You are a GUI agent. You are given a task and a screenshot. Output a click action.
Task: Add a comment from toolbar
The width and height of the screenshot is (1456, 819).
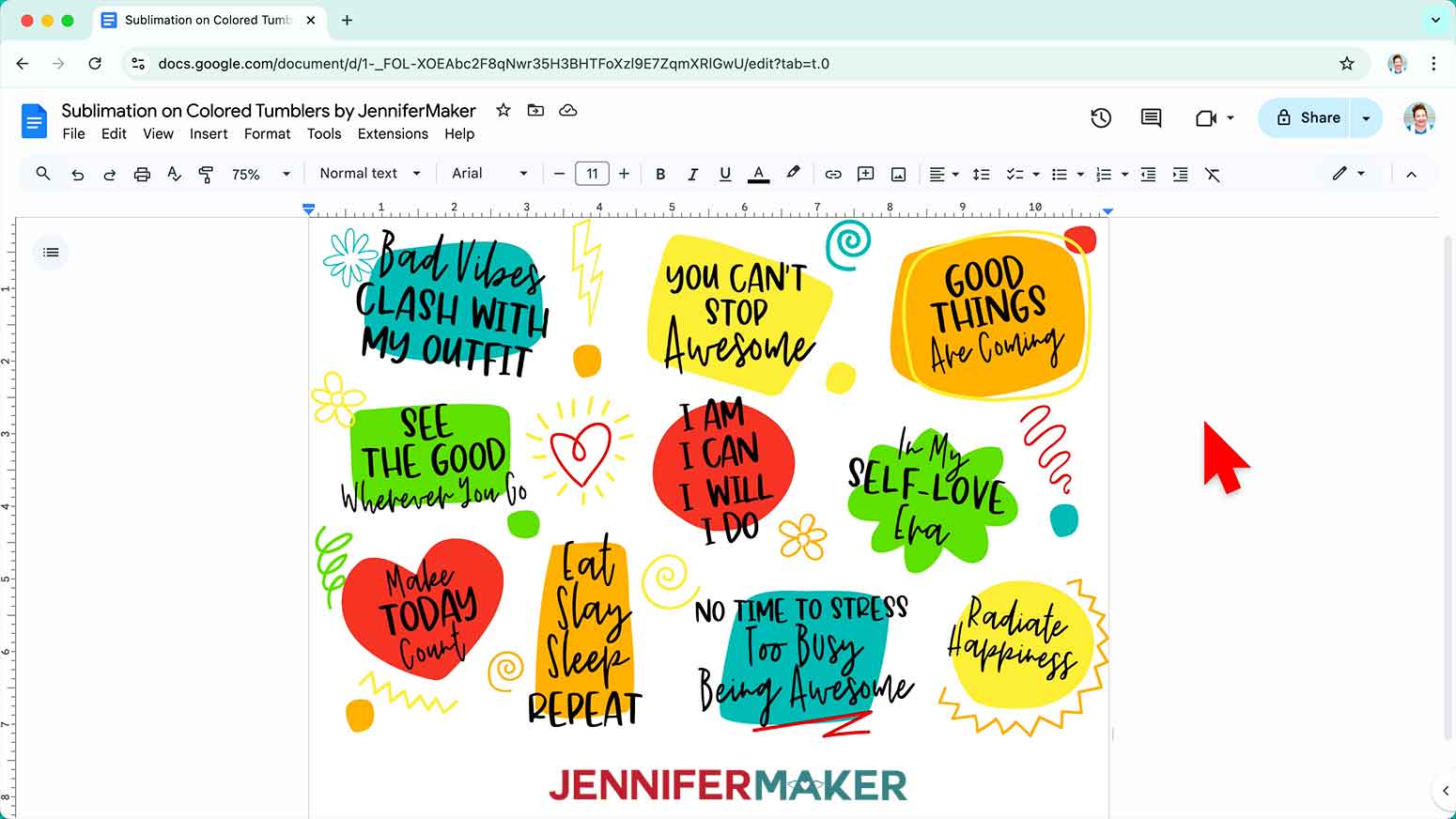[866, 174]
